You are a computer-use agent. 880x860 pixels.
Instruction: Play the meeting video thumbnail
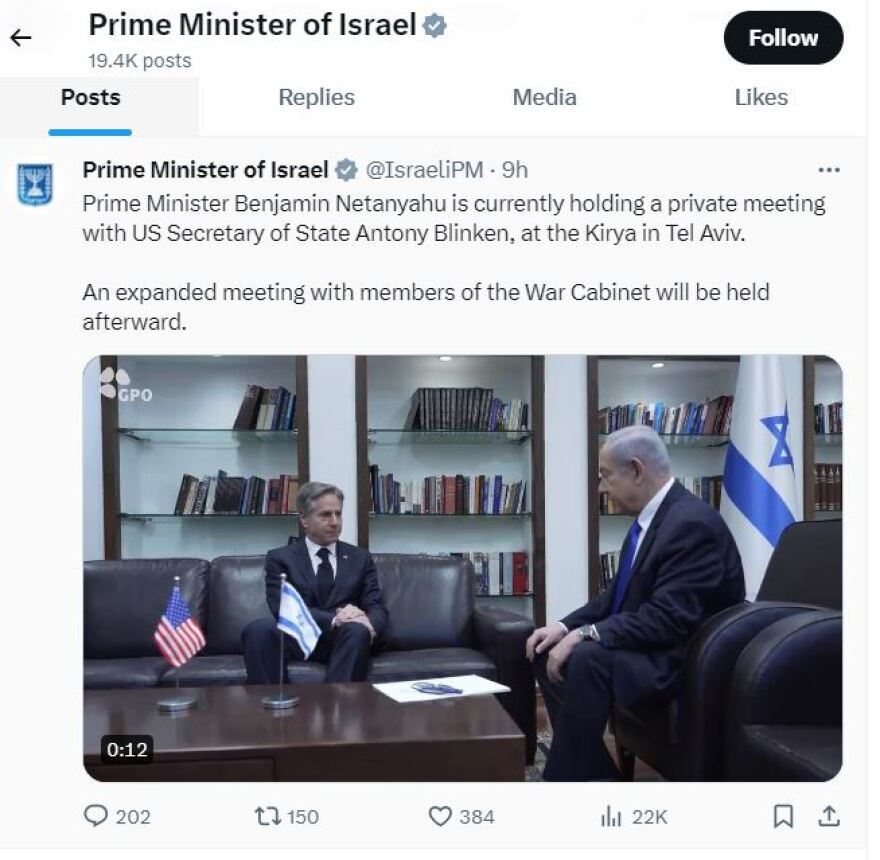coord(462,568)
